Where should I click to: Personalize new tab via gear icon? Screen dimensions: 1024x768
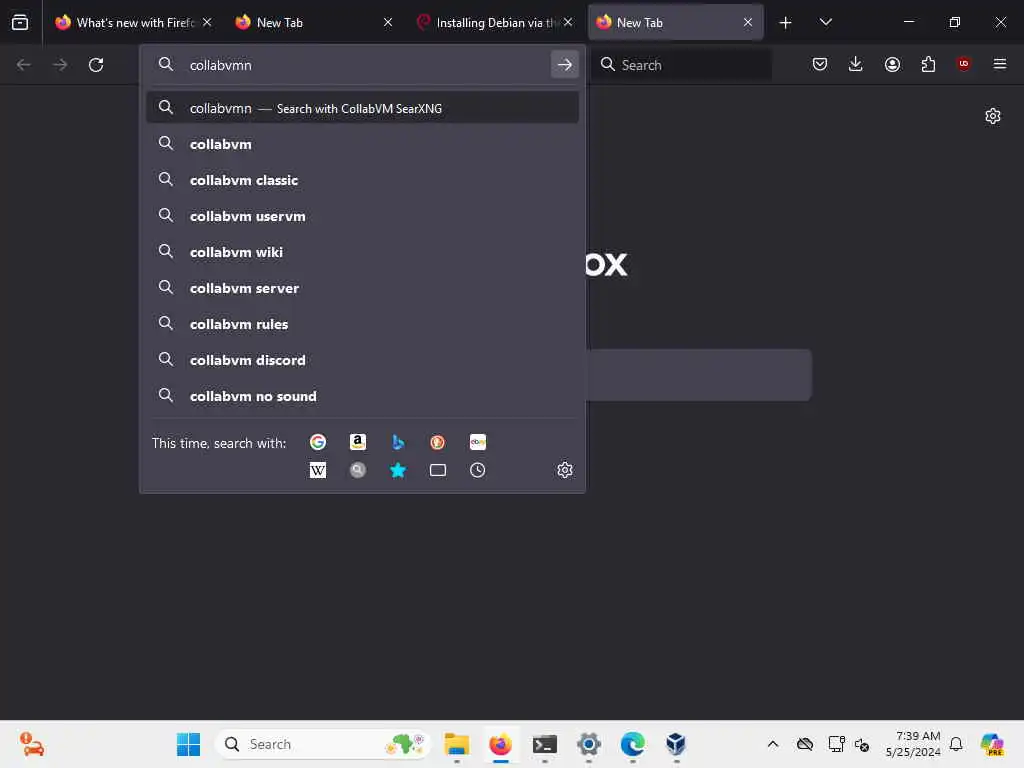993,116
